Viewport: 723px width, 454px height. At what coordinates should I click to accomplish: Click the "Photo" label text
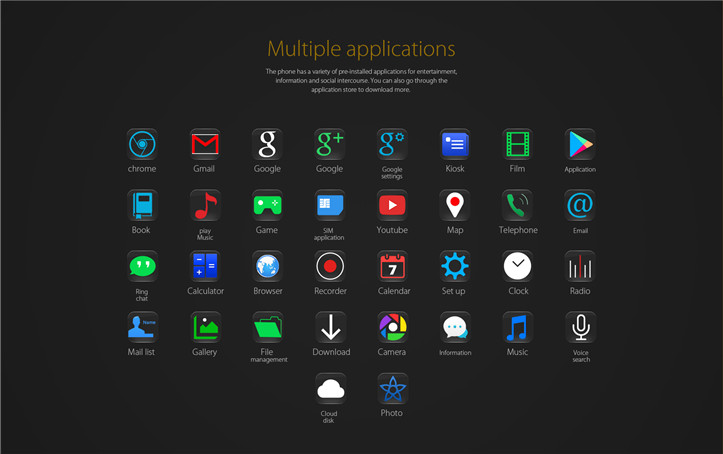point(391,413)
